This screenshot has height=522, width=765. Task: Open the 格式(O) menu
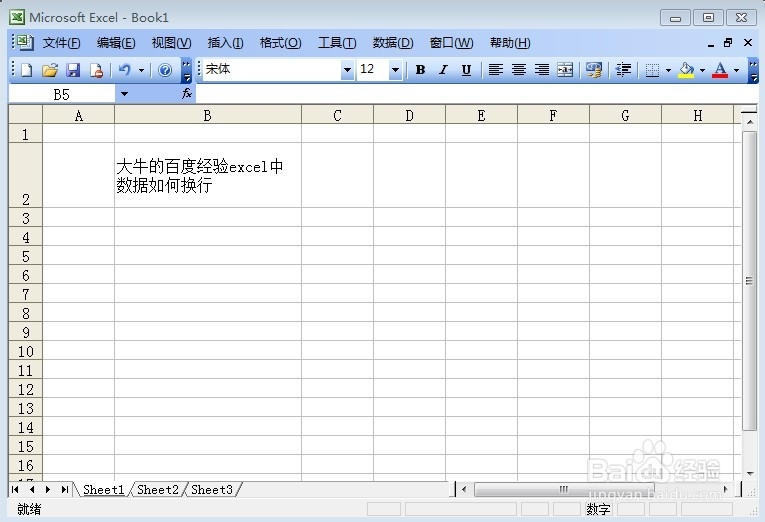[281, 43]
